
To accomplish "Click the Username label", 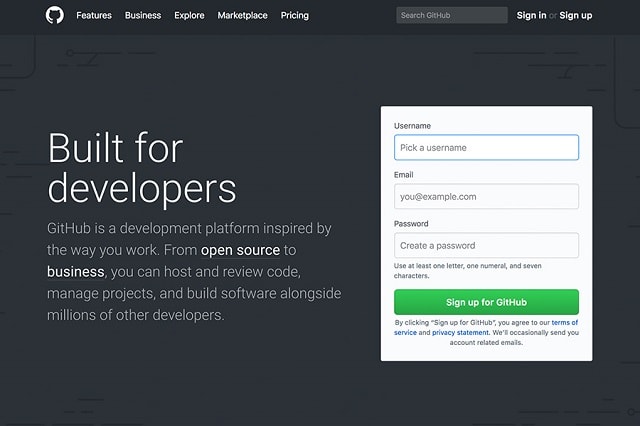I will point(412,126).
